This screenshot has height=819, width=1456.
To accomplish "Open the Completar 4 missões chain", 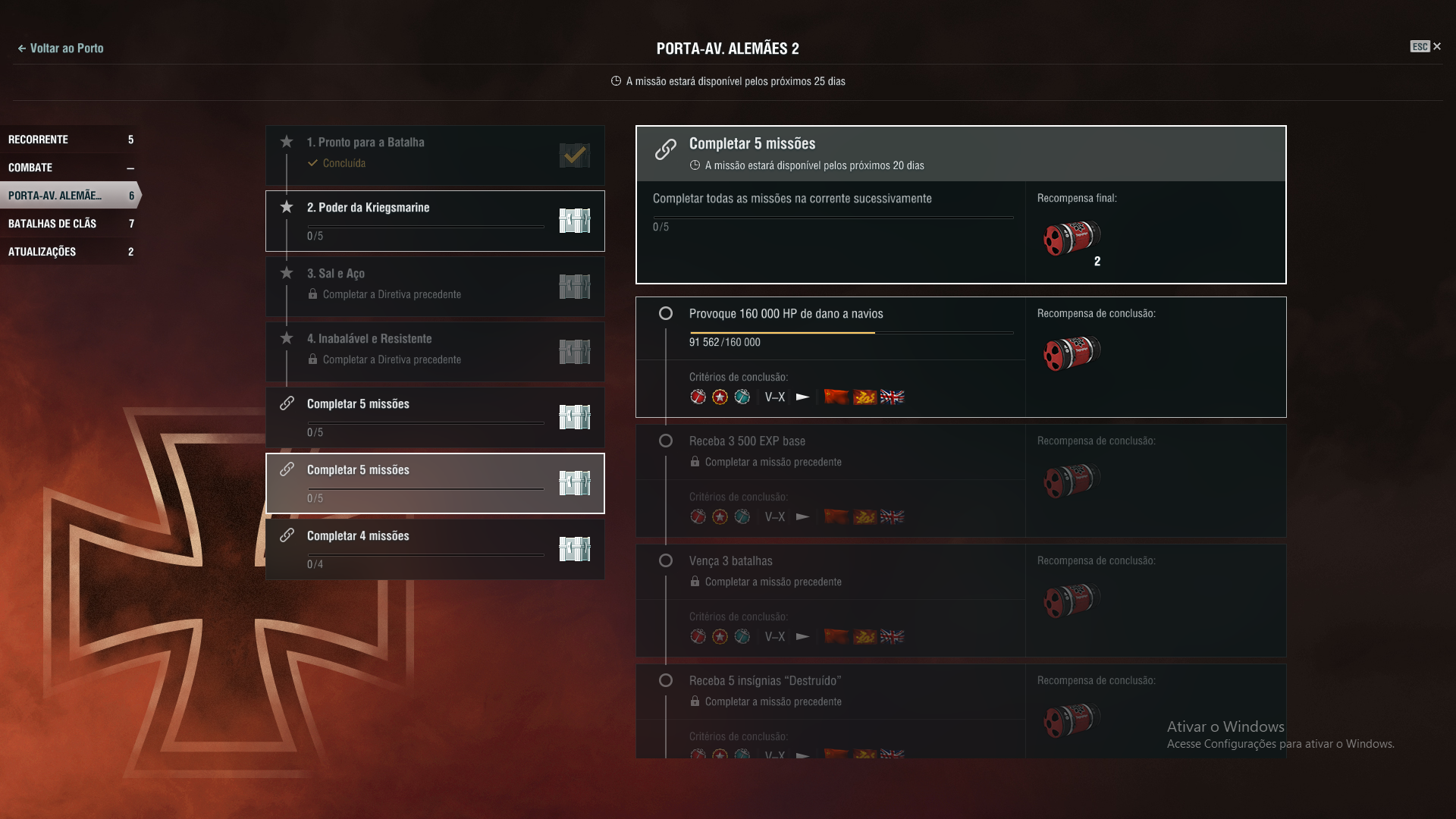I will tap(435, 549).
